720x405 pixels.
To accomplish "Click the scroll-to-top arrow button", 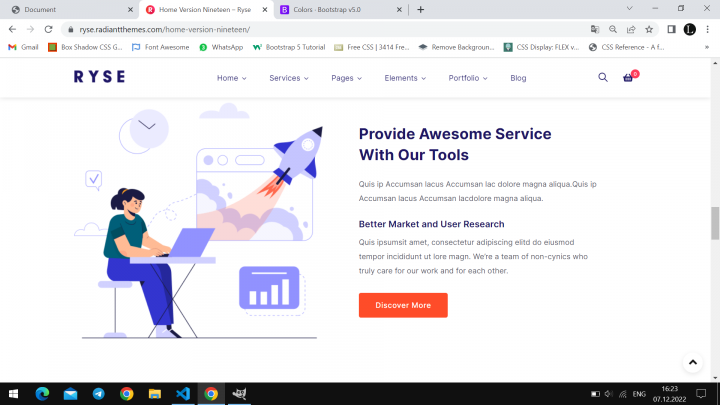I will [x=692, y=362].
